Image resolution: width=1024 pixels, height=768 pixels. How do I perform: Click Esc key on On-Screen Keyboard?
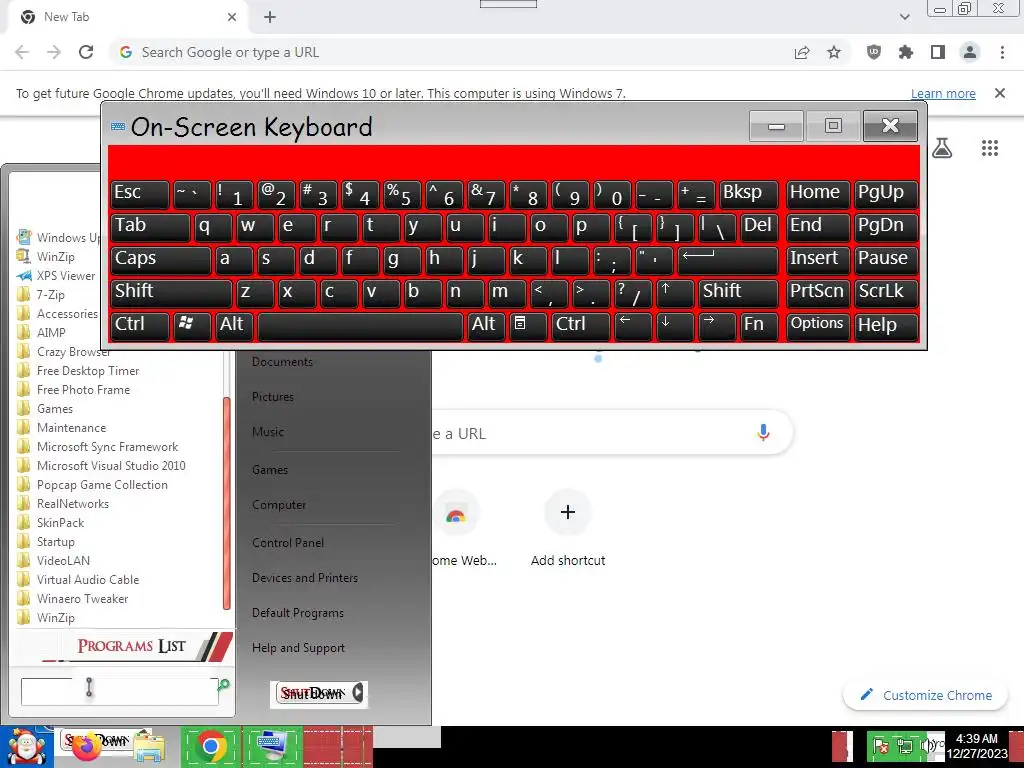(140, 194)
